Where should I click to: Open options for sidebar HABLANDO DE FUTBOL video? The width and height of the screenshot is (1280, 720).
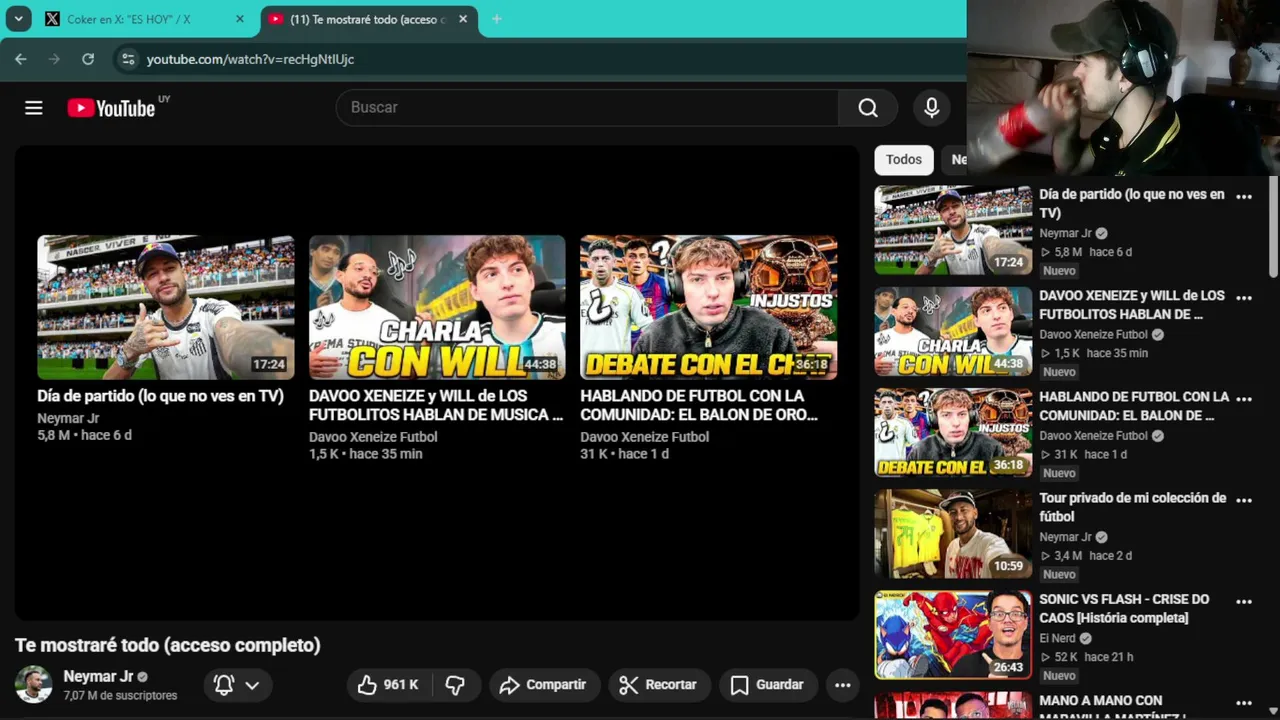coord(1244,399)
